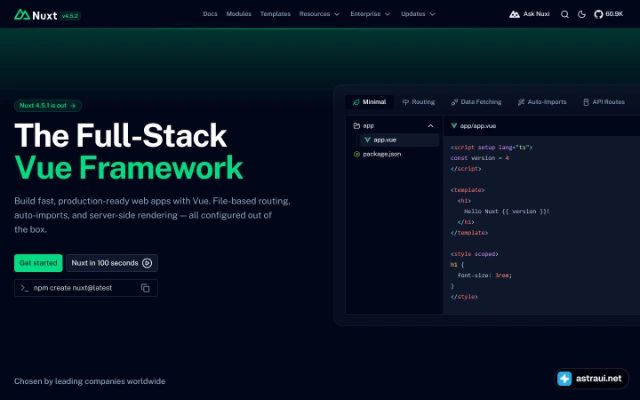Image resolution: width=640 pixels, height=400 pixels.
Task: Play Nuxt in 100 seconds video
Action: [x=112, y=263]
